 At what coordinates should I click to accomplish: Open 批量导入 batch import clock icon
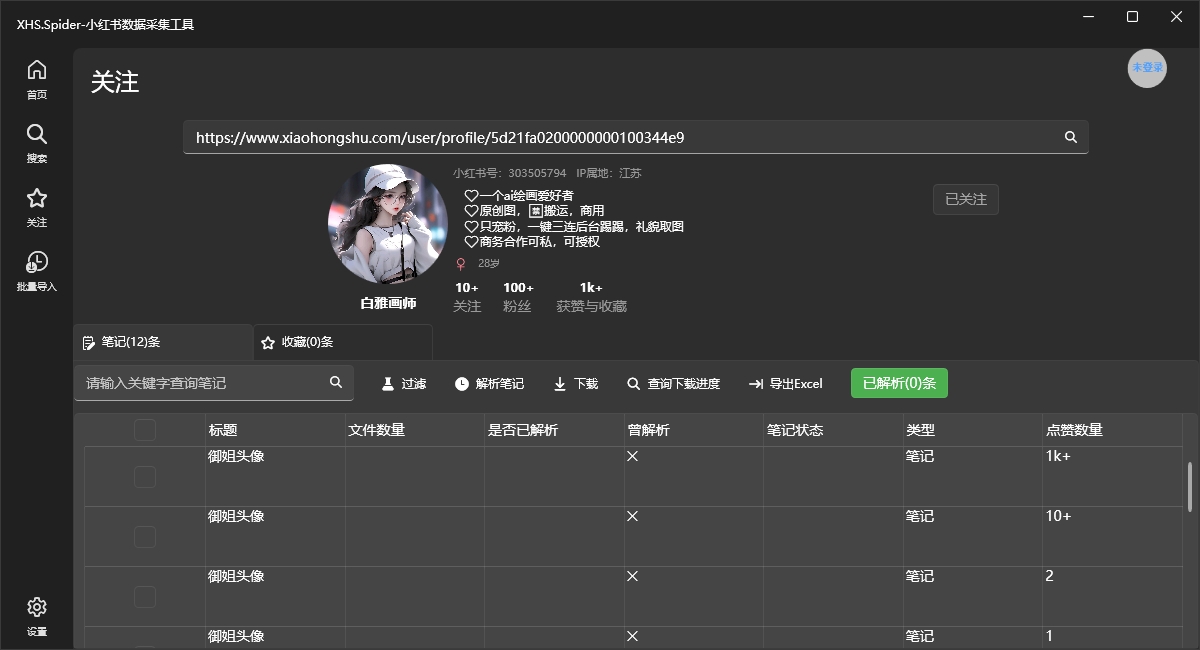pyautogui.click(x=37, y=262)
